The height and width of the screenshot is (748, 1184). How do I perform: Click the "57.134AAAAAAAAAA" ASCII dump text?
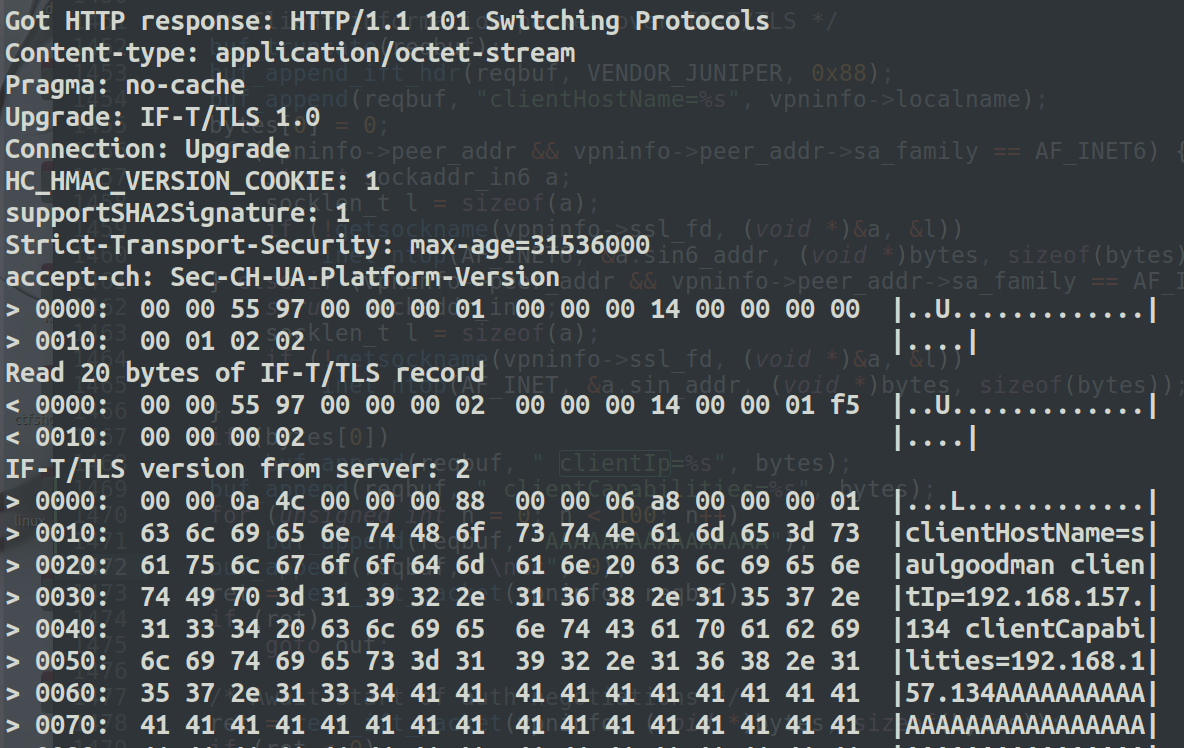[1025, 693]
